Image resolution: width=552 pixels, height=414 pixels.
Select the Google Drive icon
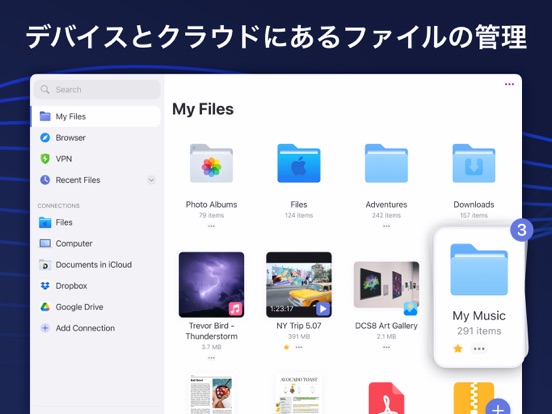pyautogui.click(x=45, y=307)
